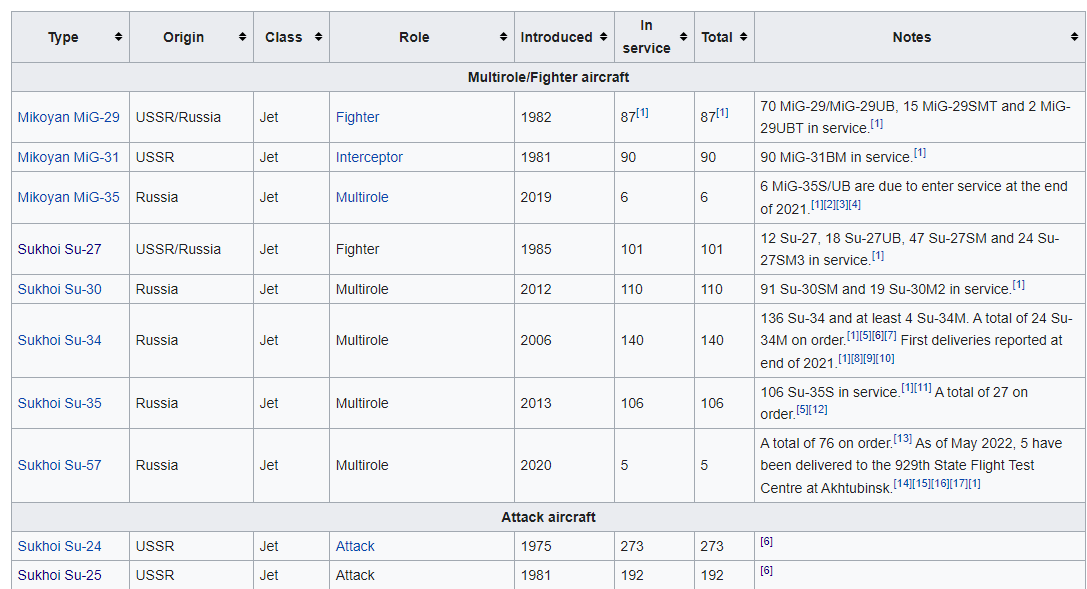Open citation [10] in Su-34 notes
The width and height of the screenshot is (1087, 589).
[885, 359]
